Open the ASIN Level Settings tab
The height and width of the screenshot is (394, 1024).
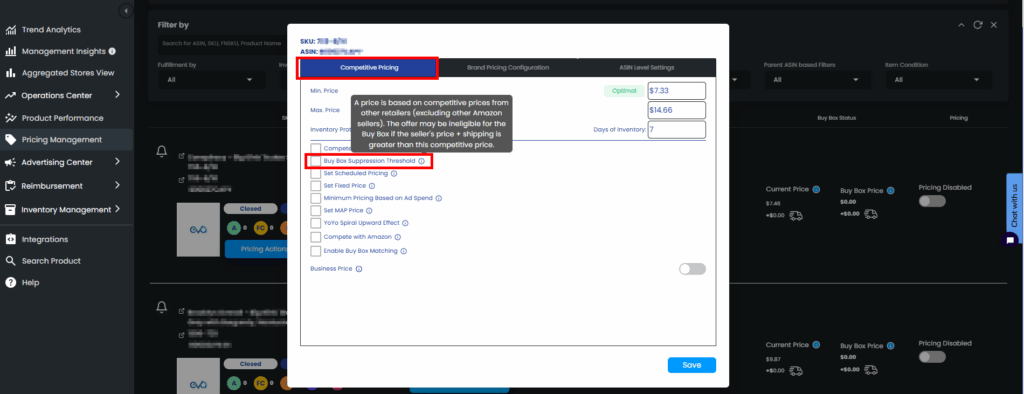pos(647,67)
